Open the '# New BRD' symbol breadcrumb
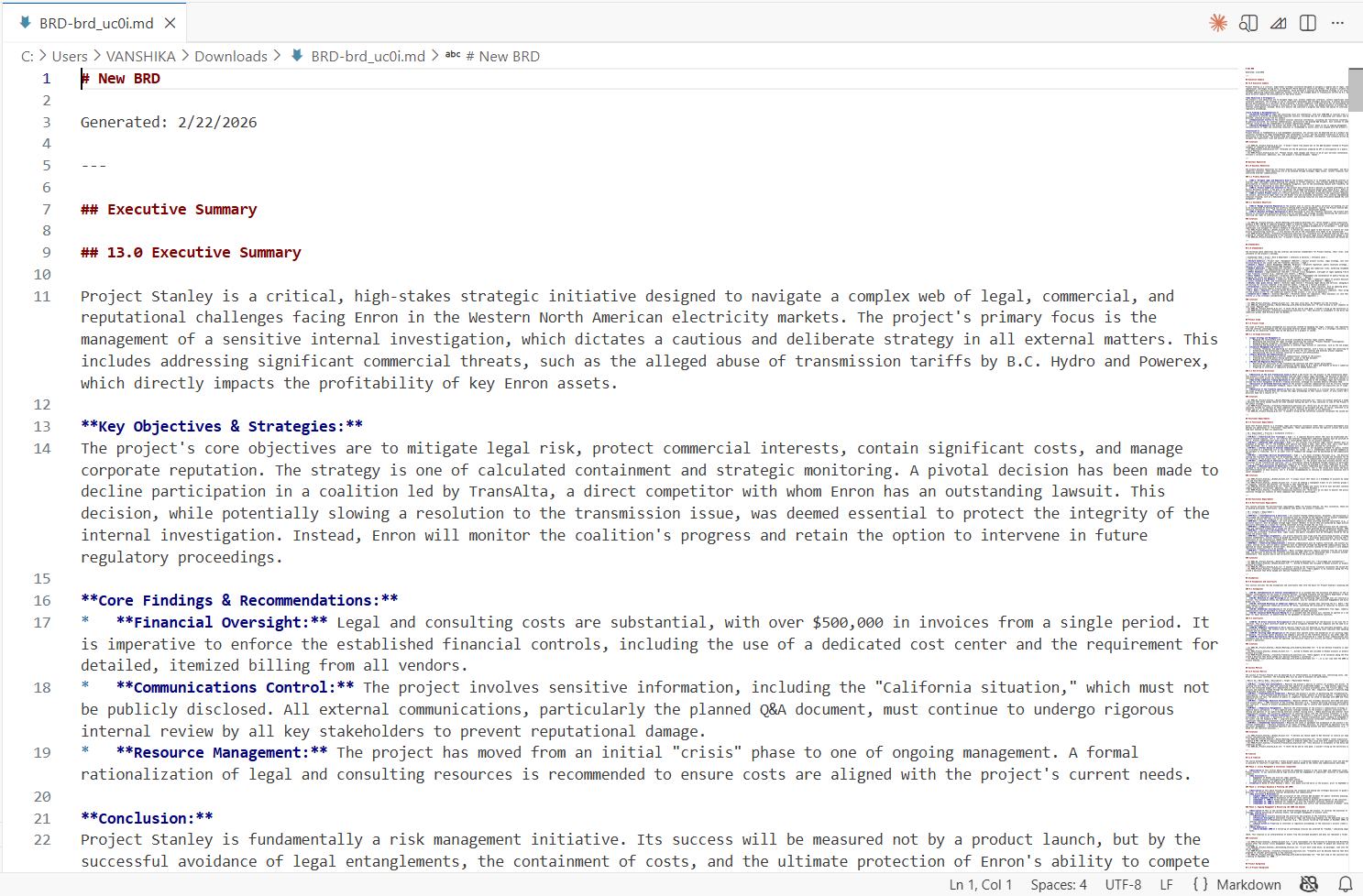The width and height of the screenshot is (1363, 896). point(502,56)
